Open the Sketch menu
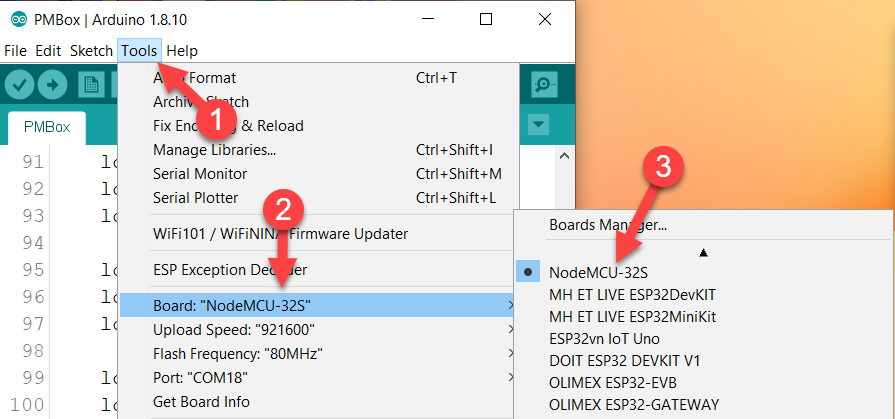Image resolution: width=895 pixels, height=419 pixels. point(91,51)
